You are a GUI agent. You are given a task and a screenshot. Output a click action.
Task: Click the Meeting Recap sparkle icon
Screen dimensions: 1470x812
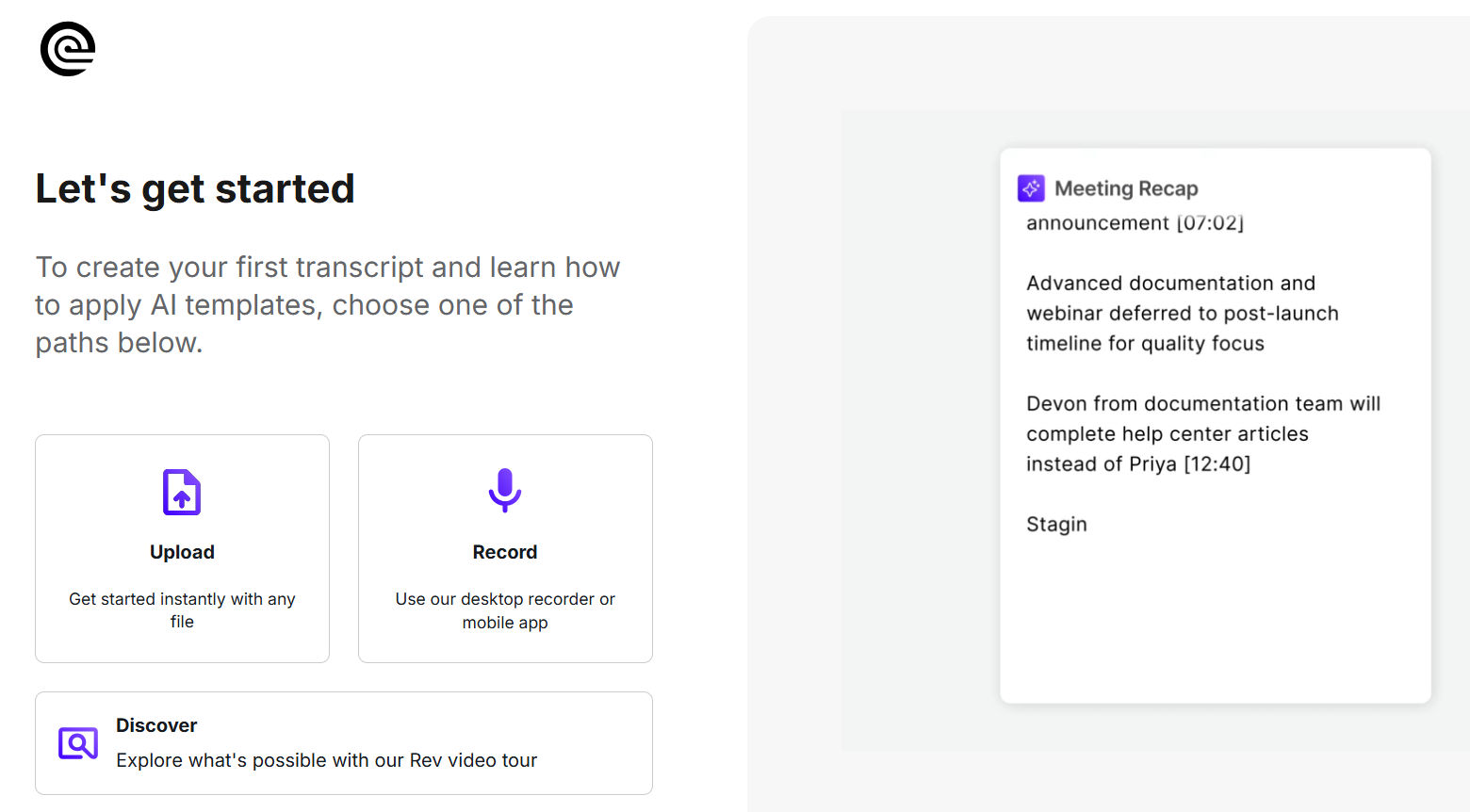1031,188
